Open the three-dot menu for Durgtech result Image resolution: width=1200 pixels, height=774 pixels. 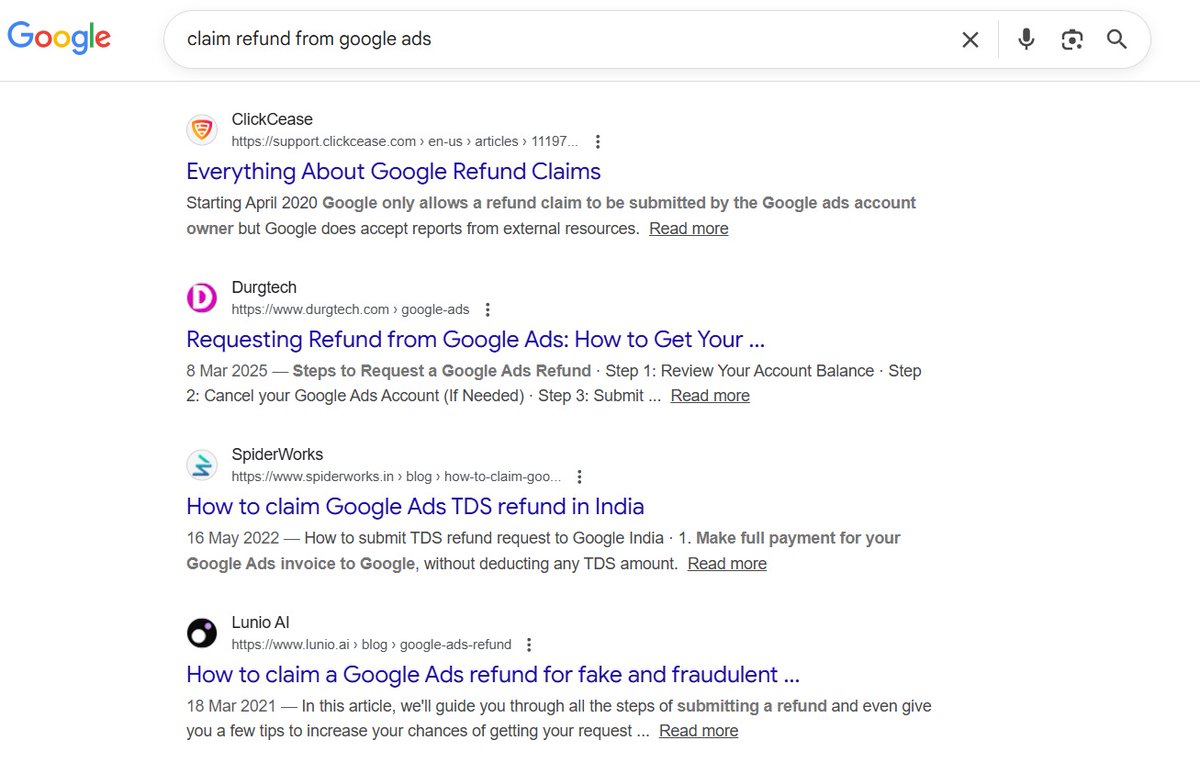click(487, 310)
